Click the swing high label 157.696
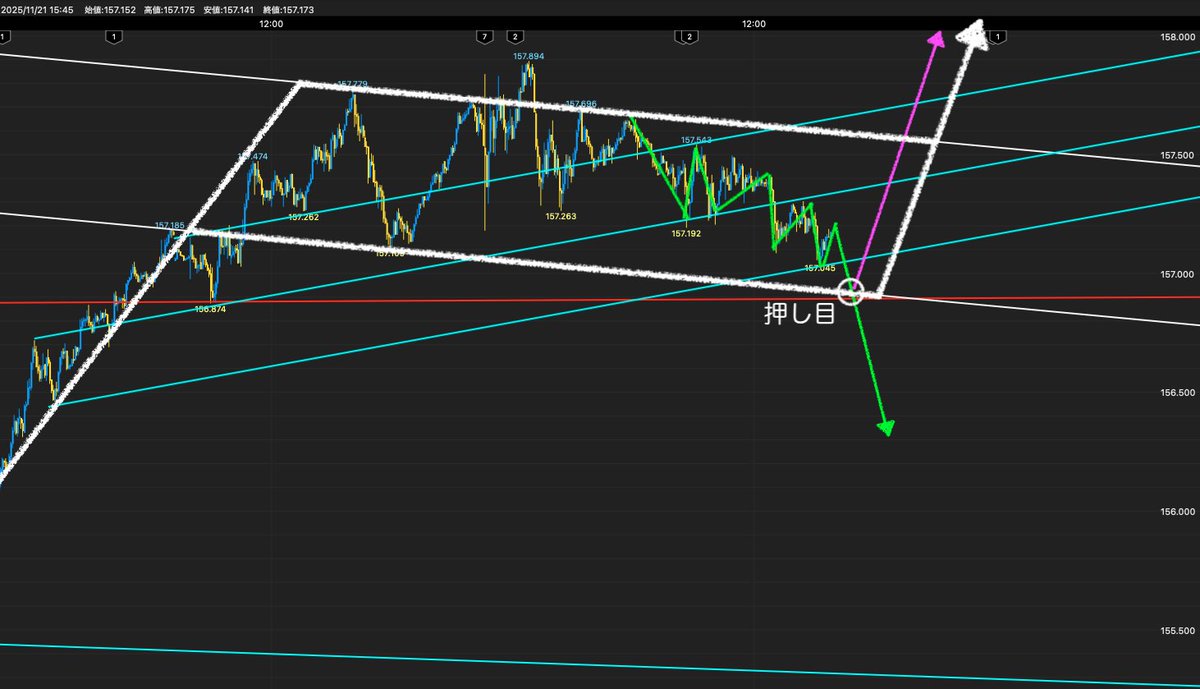The height and width of the screenshot is (689, 1200). [581, 104]
